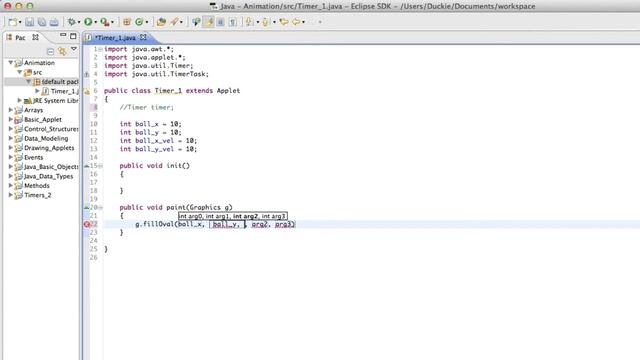Click the override marker on line 15
Image resolution: width=640 pixels, height=360 pixels.
[x=87, y=166]
